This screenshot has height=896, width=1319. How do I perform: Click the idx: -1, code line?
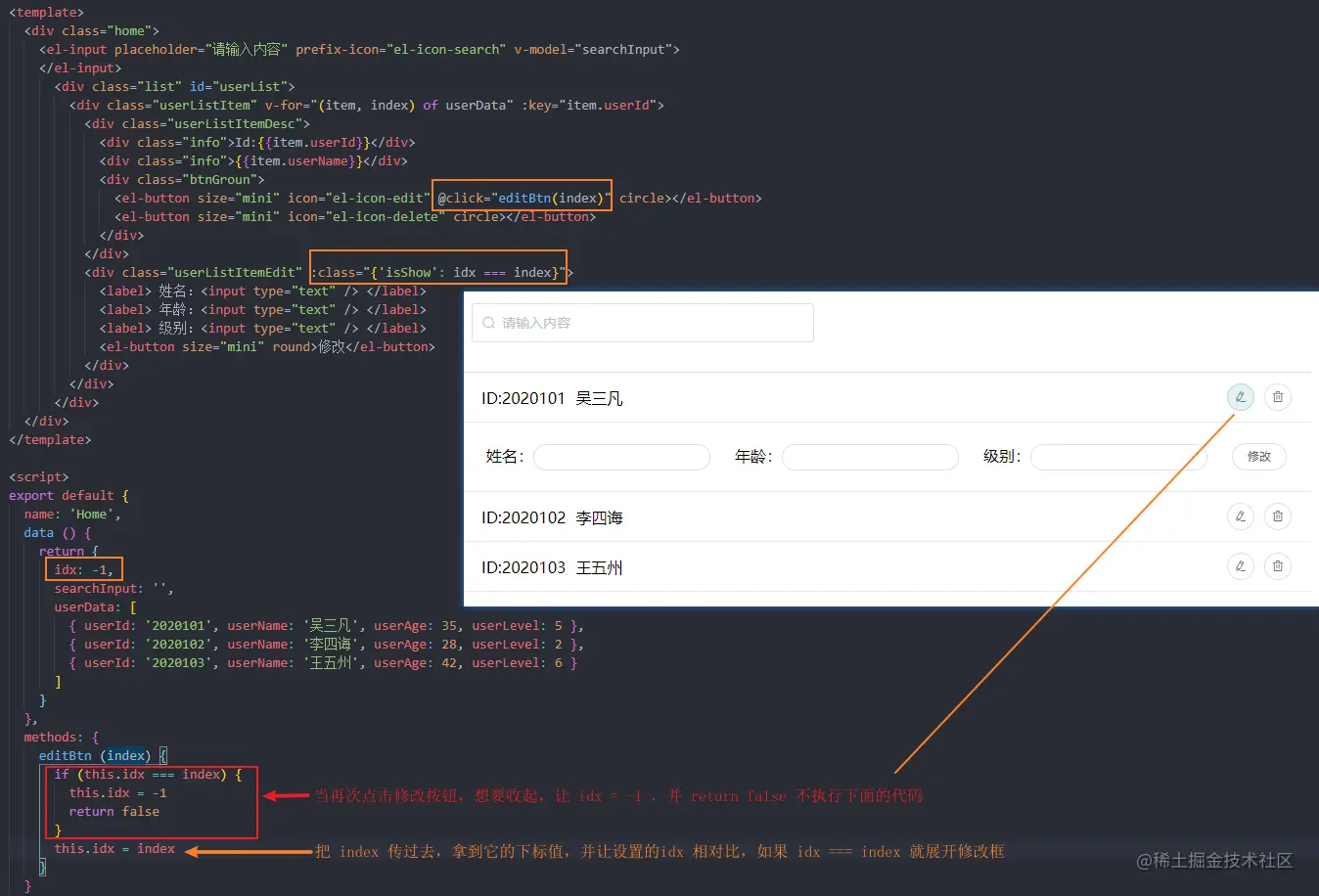[x=84, y=569]
